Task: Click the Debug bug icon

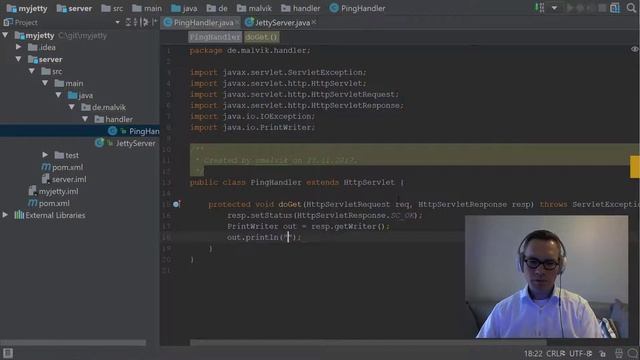Action: pyautogui.click(x=580, y=8)
